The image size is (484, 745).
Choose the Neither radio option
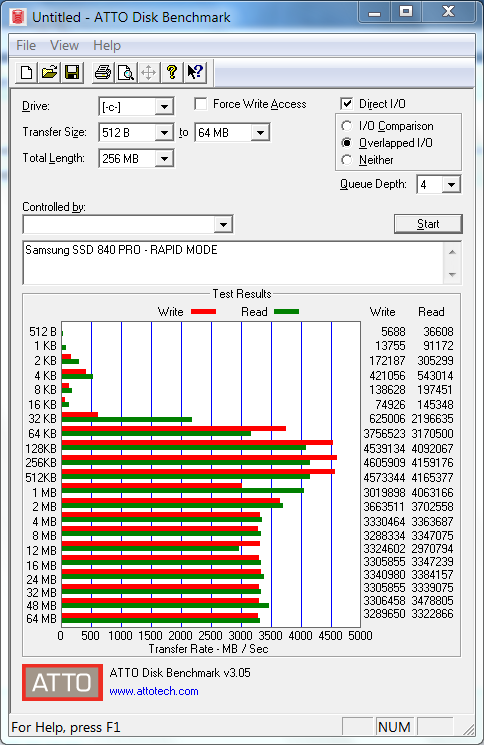347,160
